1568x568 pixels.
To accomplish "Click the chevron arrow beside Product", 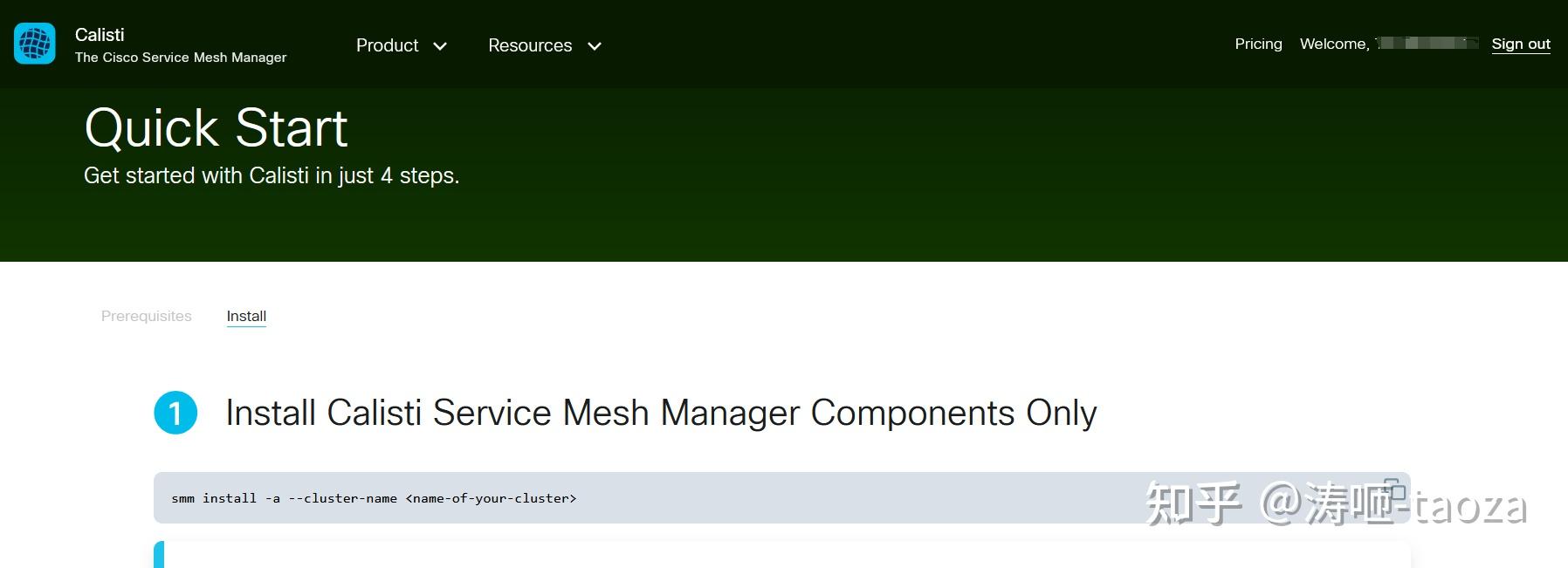I will pos(440,46).
